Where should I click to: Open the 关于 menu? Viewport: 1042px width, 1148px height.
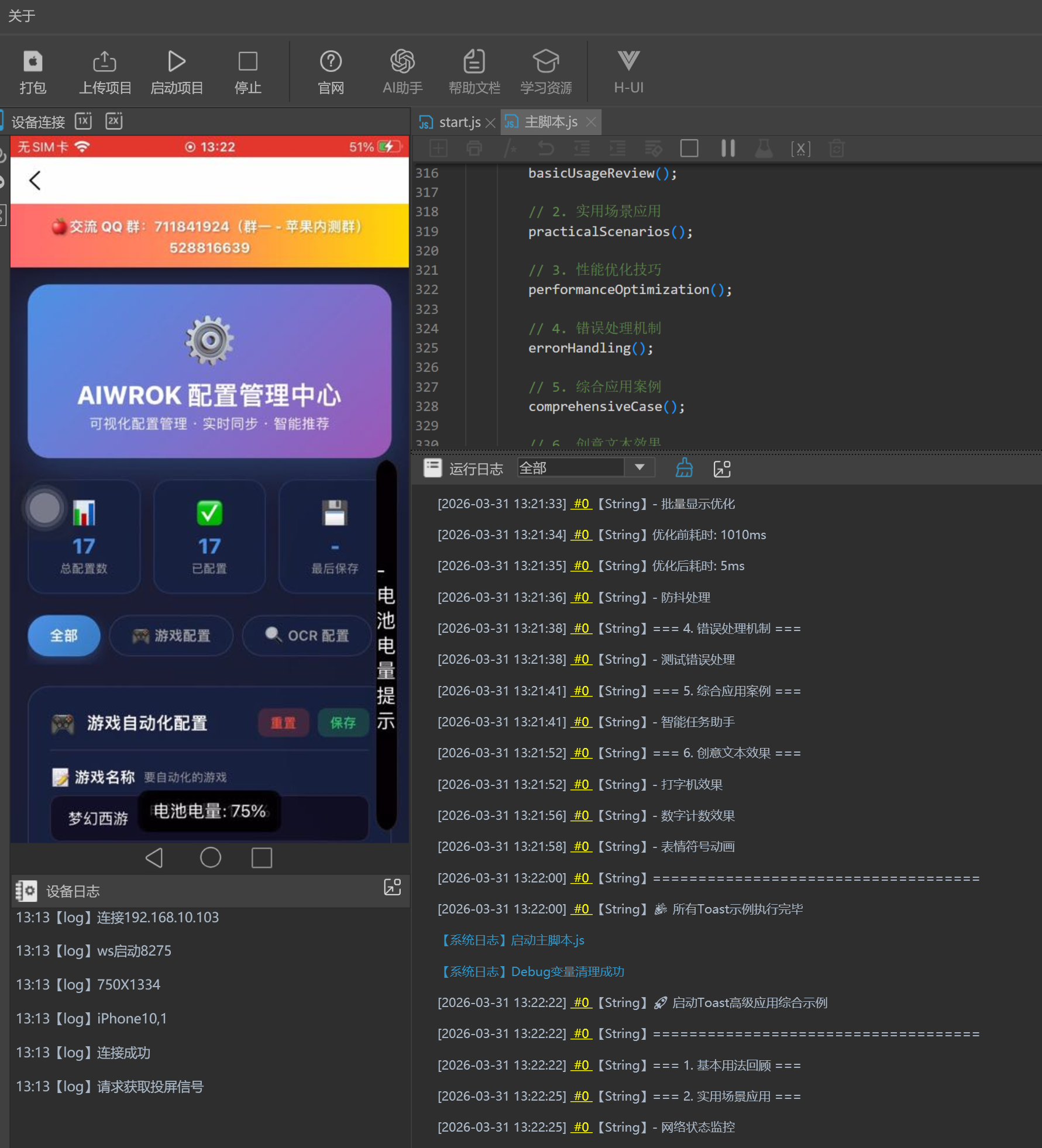tap(22, 16)
